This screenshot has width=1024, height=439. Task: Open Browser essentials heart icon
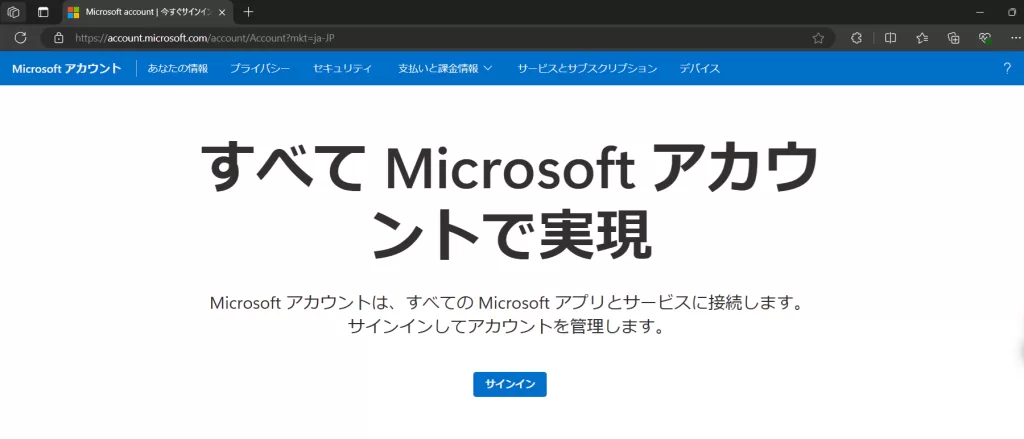click(985, 38)
